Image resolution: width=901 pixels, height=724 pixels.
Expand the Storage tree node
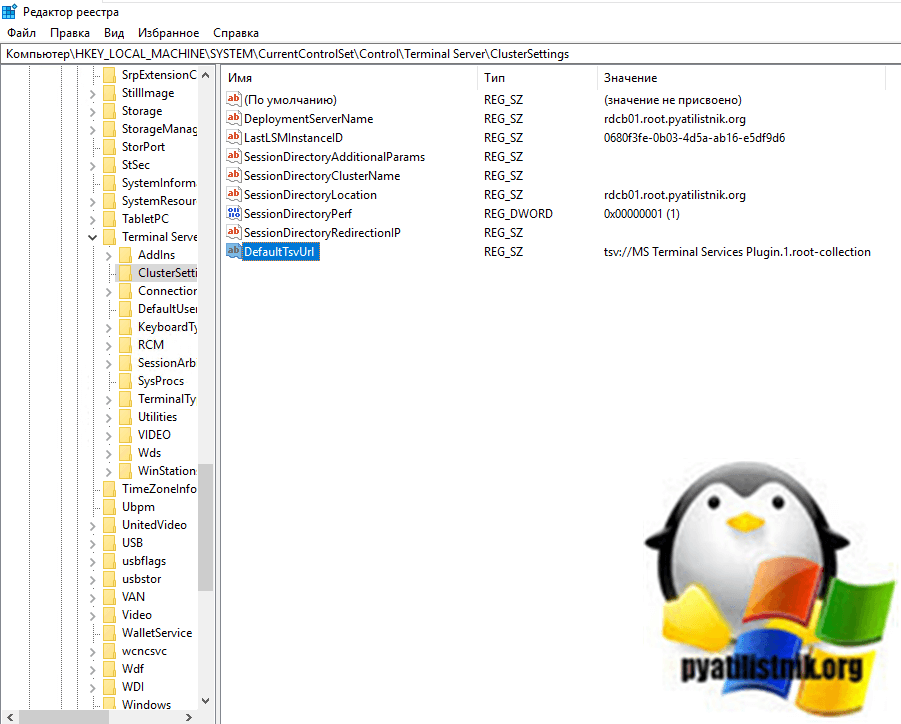(93, 111)
